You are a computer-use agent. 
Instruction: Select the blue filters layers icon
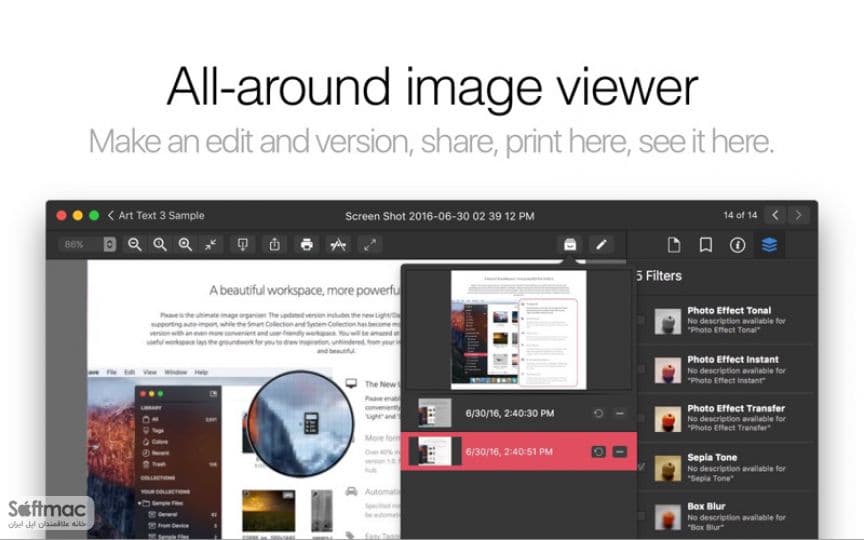769,245
